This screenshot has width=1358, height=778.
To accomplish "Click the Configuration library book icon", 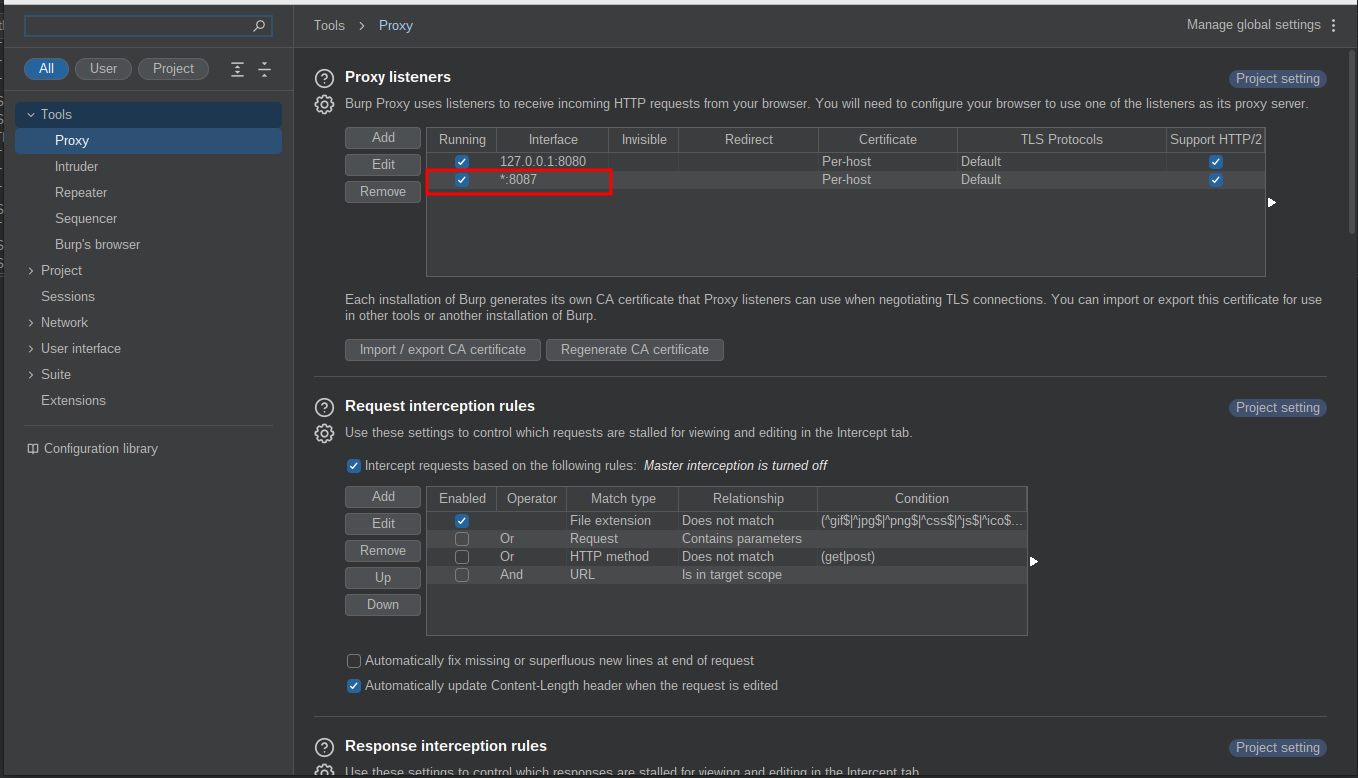I will click(x=33, y=449).
